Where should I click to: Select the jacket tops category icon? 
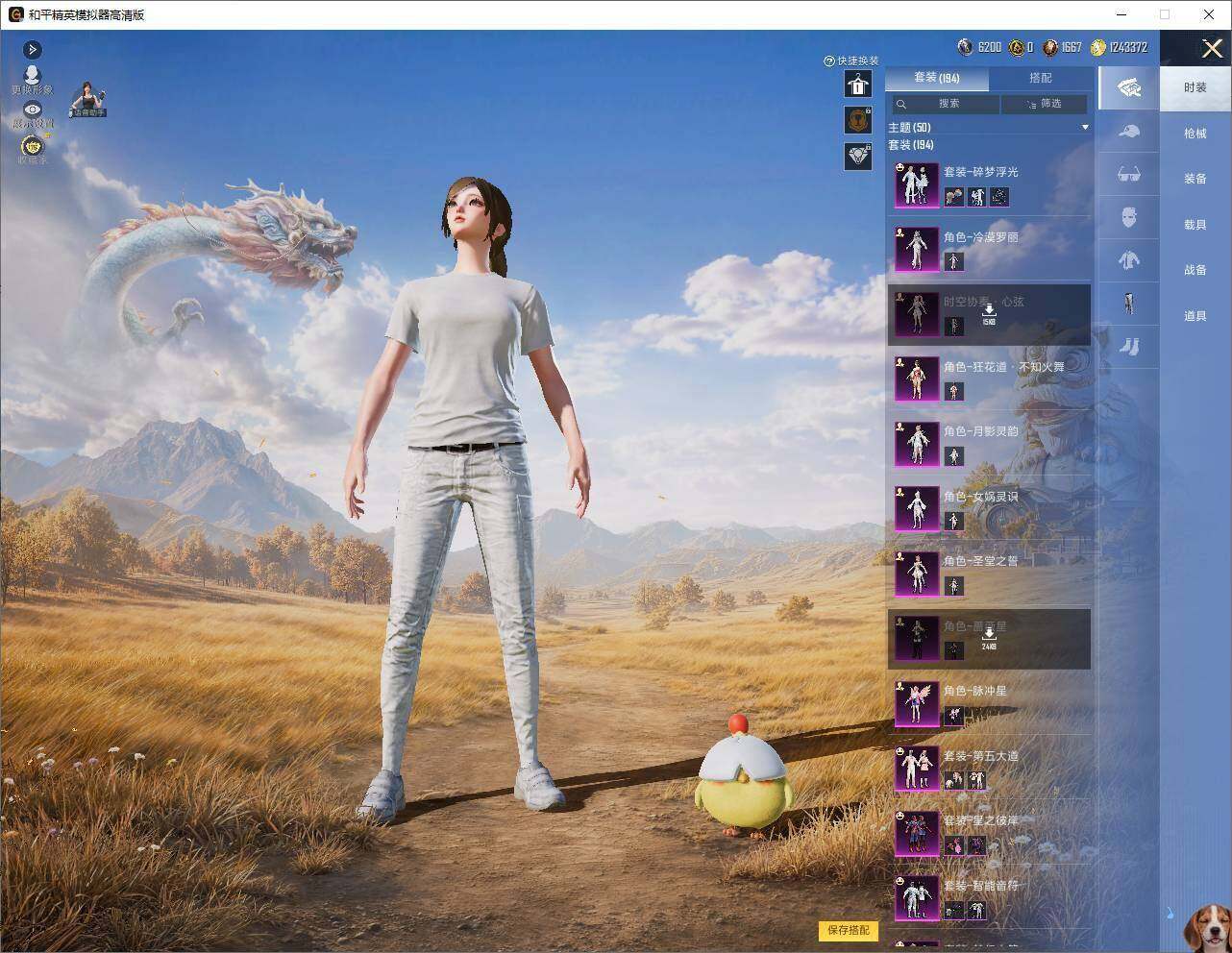(x=1129, y=260)
